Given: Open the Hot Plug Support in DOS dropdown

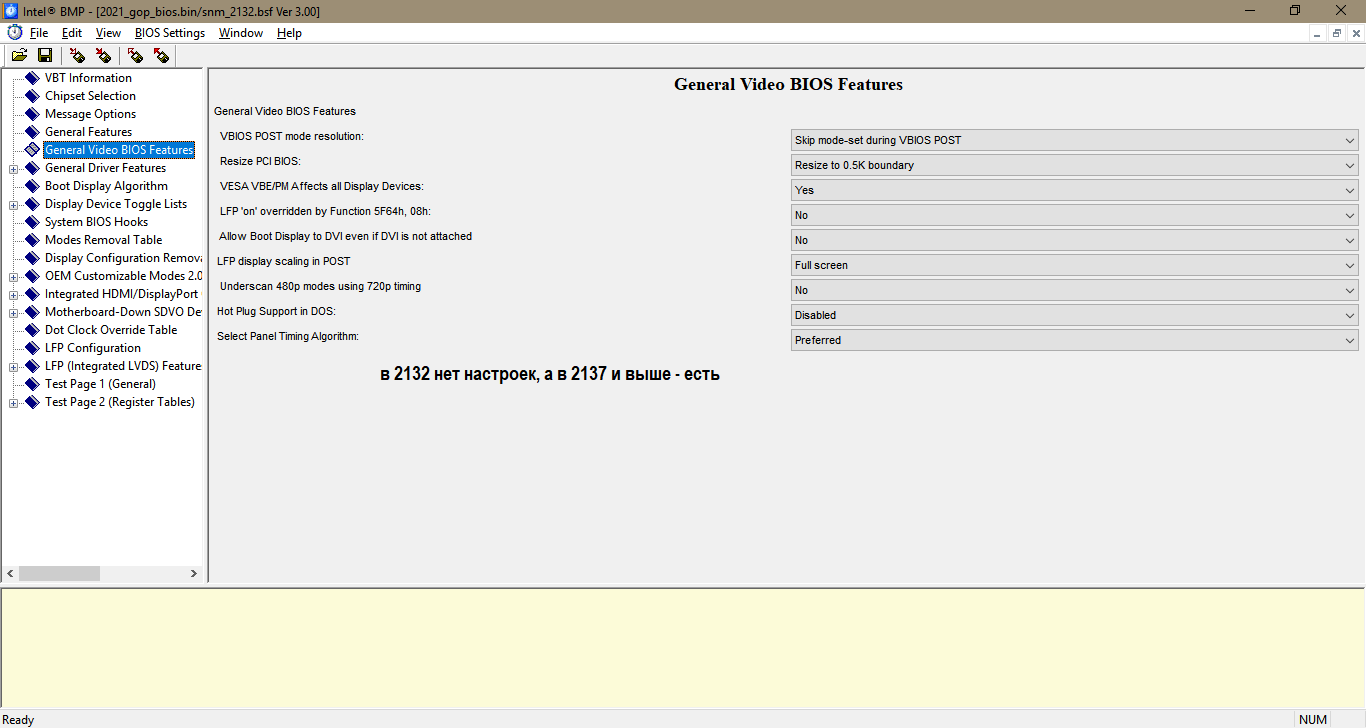Looking at the screenshot, I should click(x=1074, y=315).
